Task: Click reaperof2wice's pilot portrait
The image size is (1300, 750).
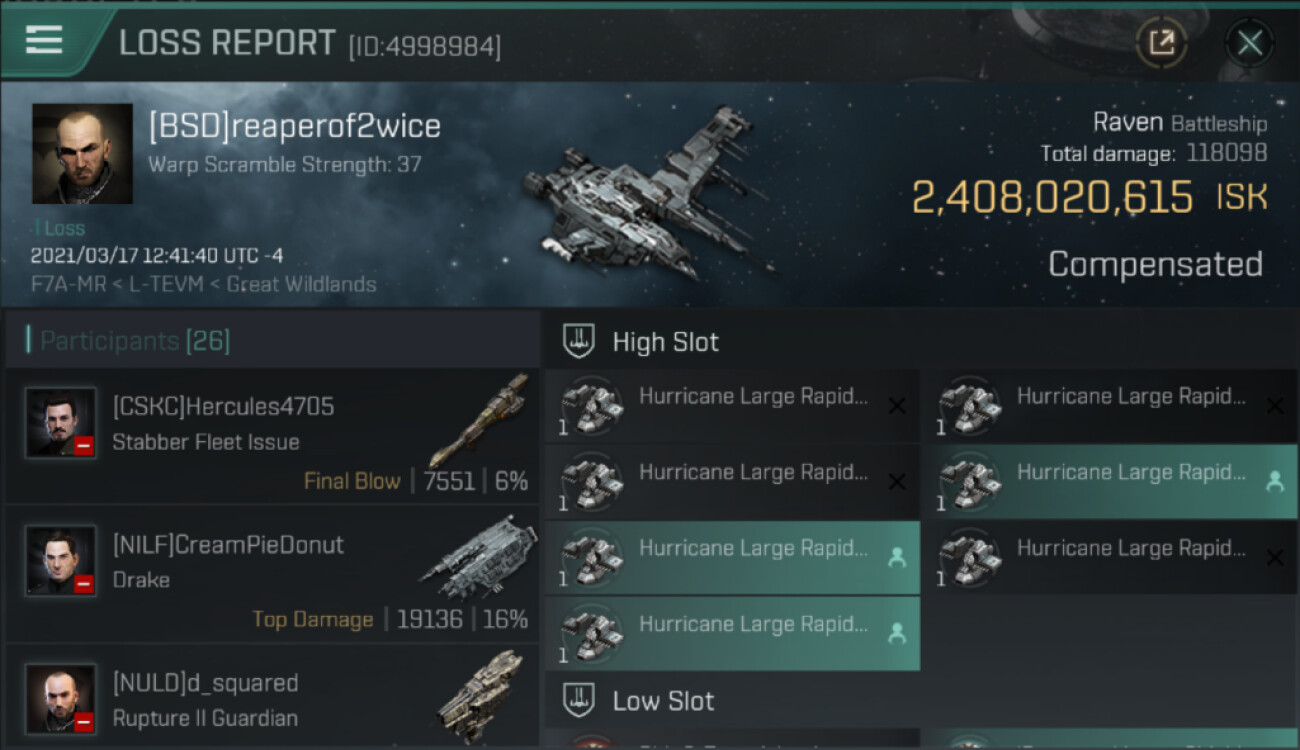Action: [82, 153]
